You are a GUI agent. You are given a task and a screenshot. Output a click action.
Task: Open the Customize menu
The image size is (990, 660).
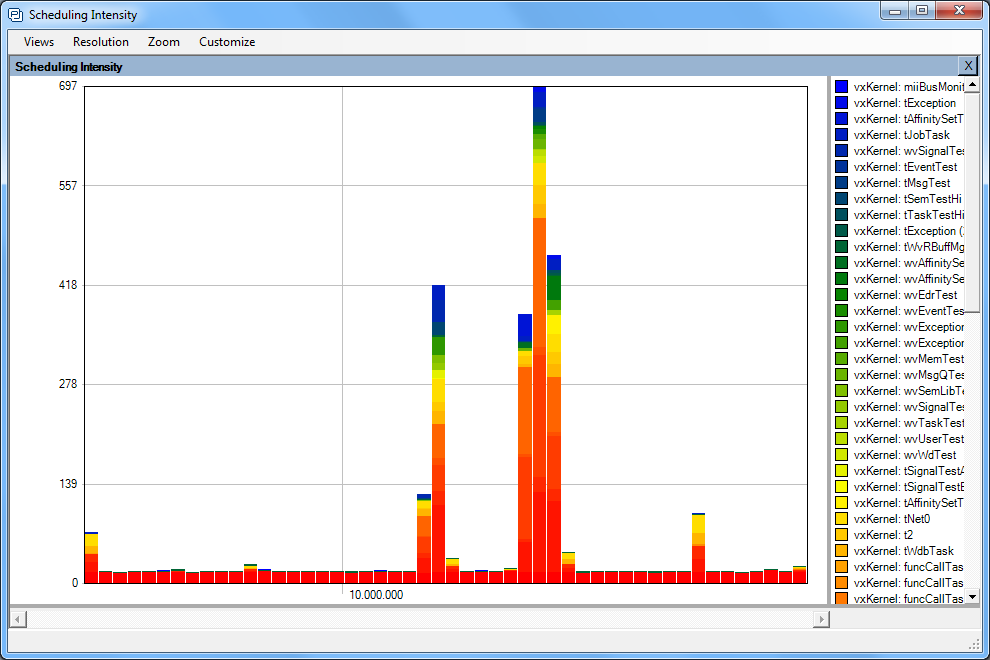click(227, 42)
